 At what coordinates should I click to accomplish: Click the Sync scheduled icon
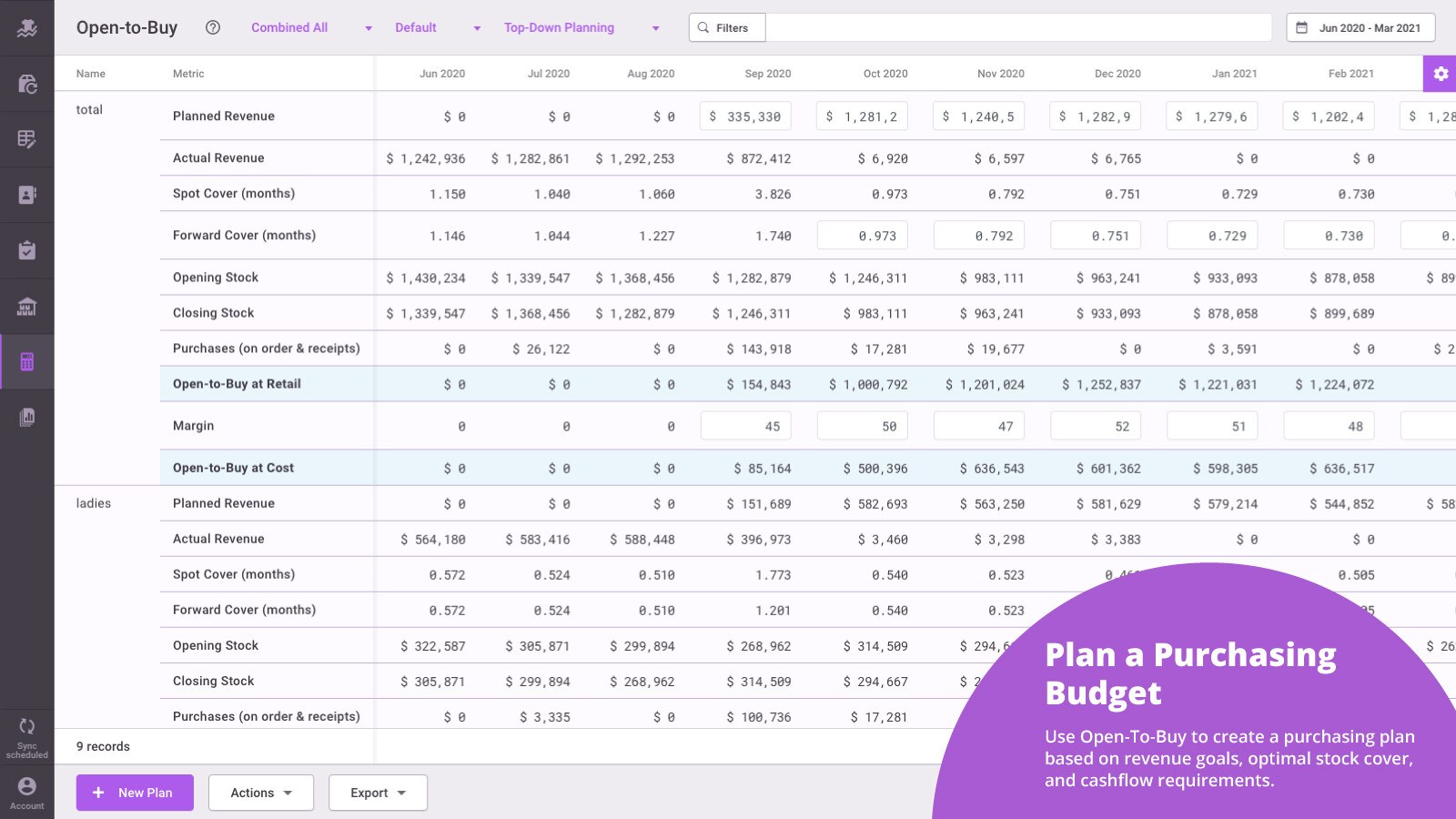pyautogui.click(x=27, y=737)
